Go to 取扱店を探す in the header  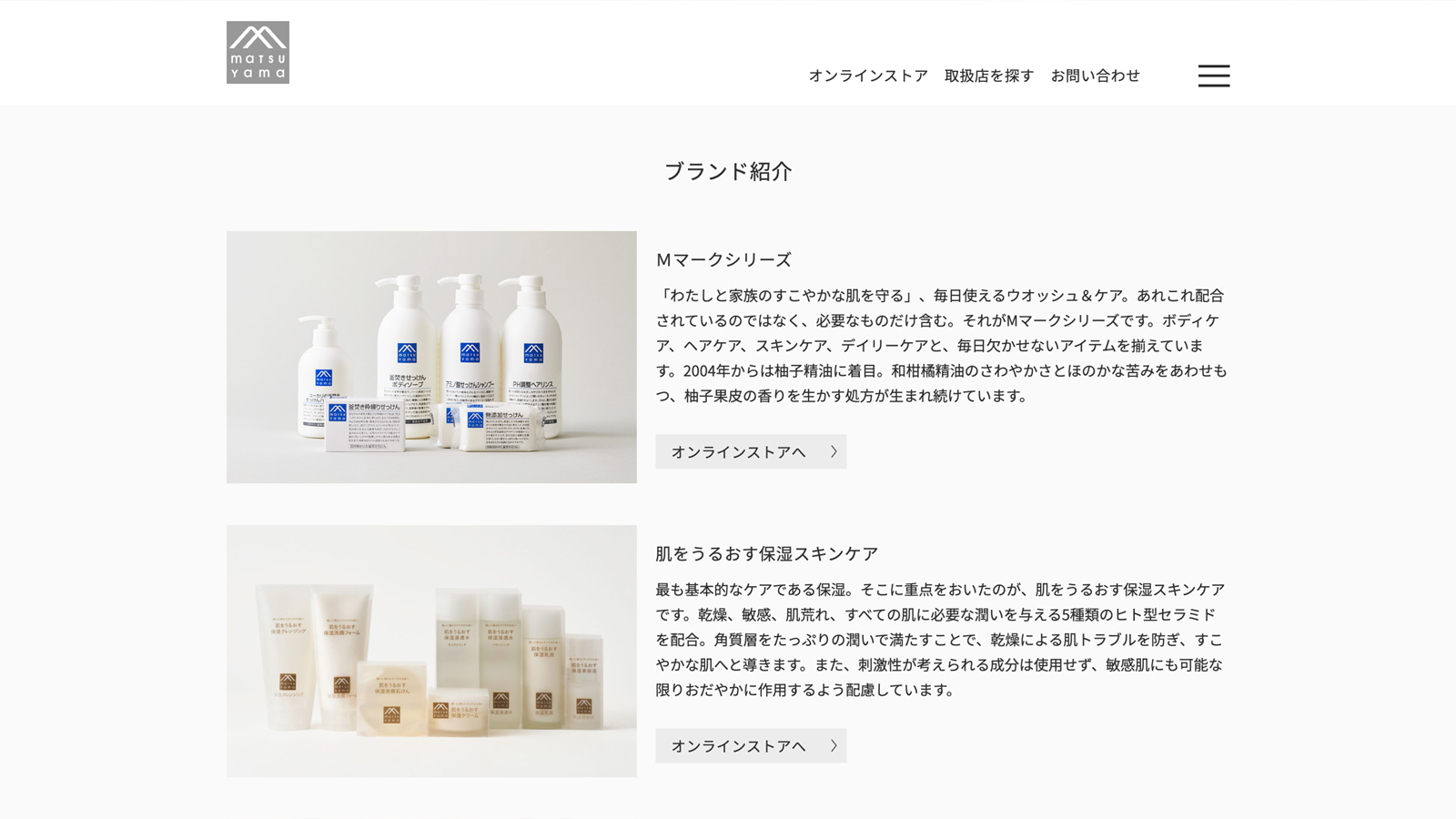point(989,76)
